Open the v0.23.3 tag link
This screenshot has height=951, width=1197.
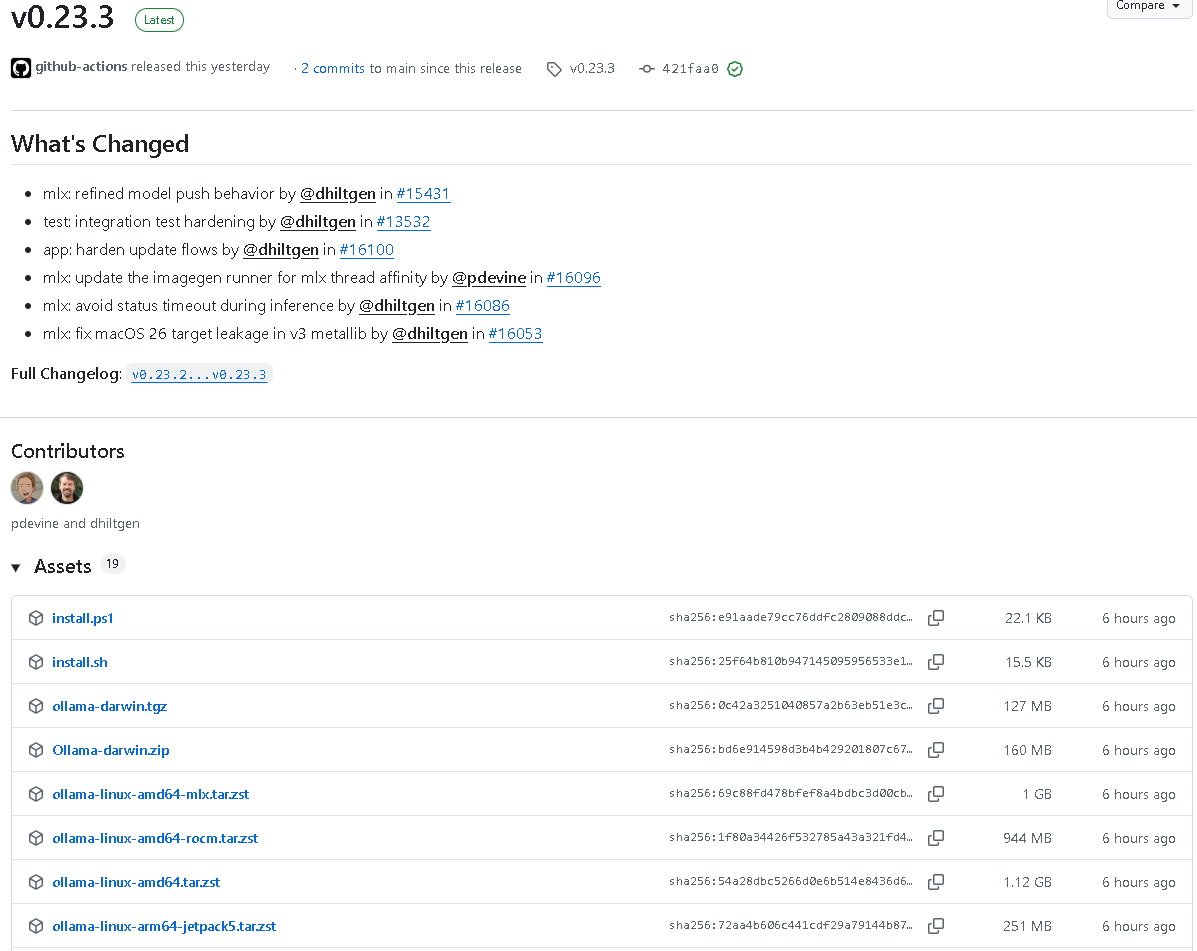pos(592,68)
